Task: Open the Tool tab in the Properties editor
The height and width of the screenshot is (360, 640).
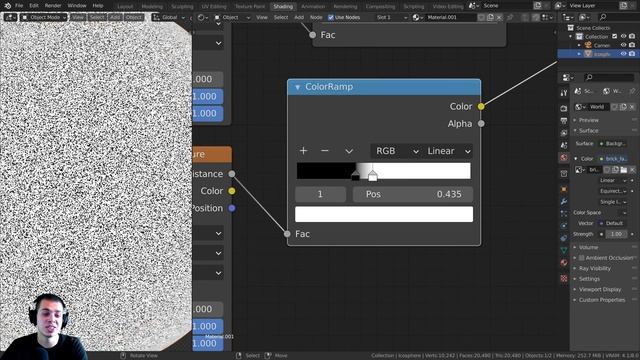Action: [x=564, y=93]
